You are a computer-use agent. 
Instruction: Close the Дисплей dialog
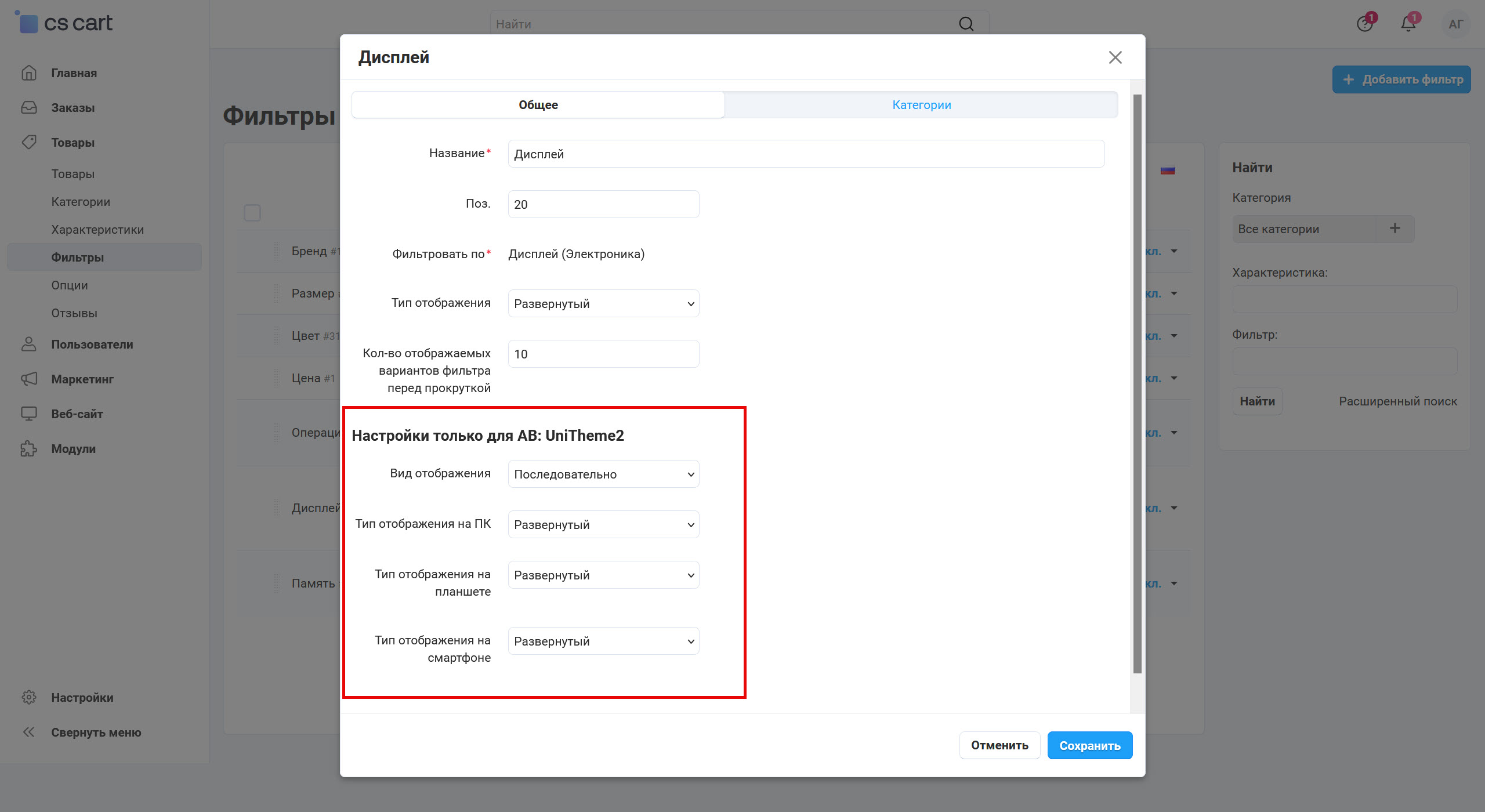coord(1115,57)
